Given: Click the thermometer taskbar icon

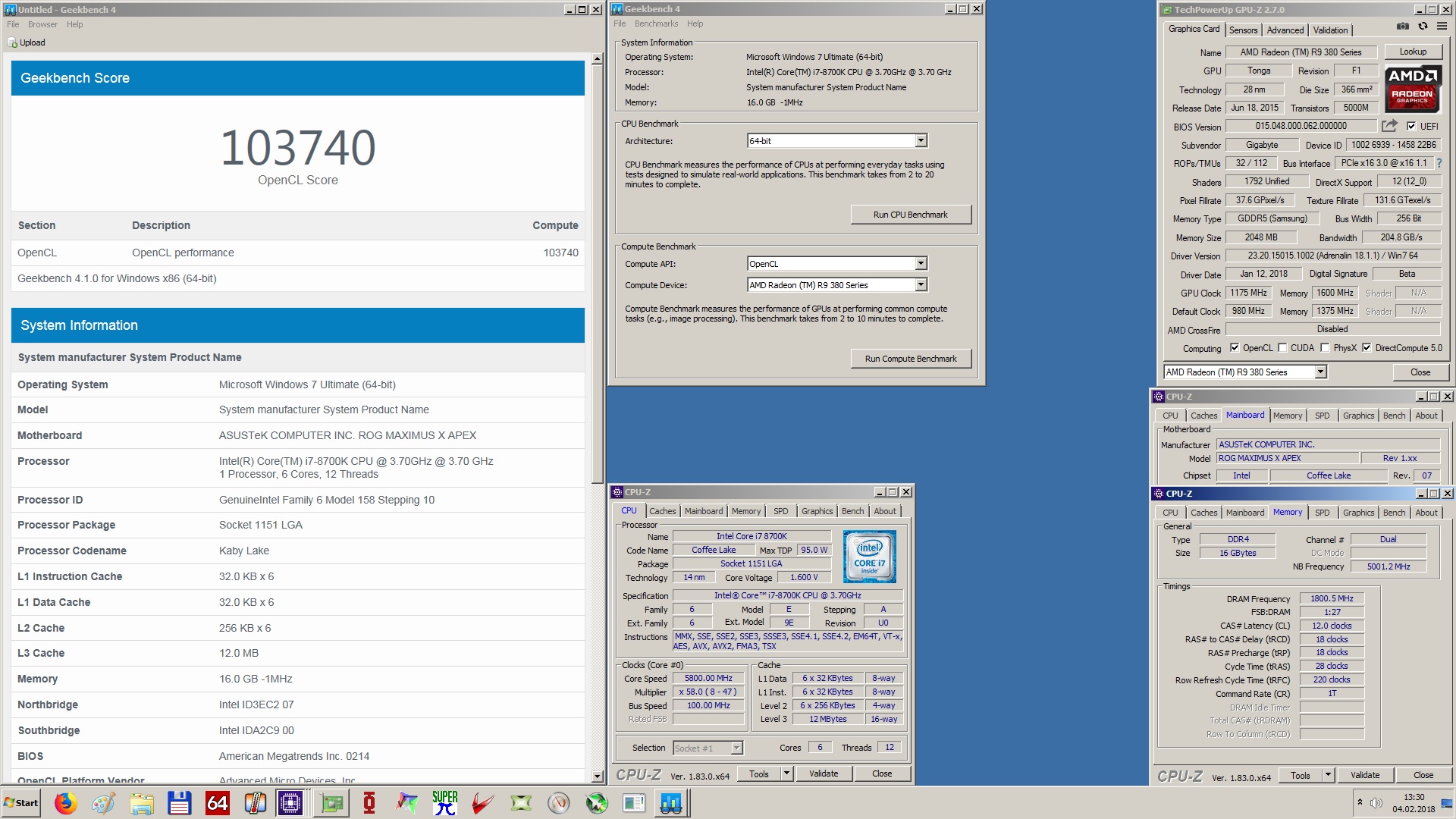Looking at the screenshot, I should pos(256,802).
